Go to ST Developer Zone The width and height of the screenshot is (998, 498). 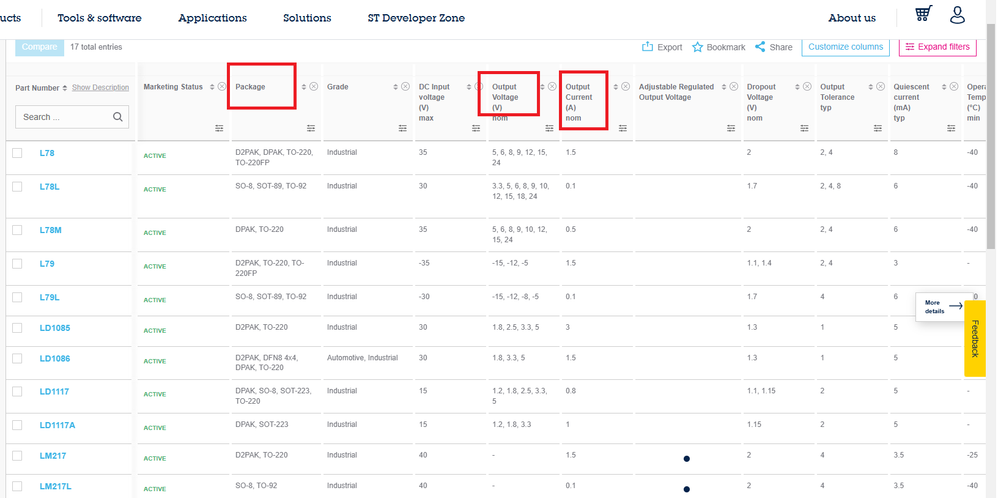pos(416,18)
